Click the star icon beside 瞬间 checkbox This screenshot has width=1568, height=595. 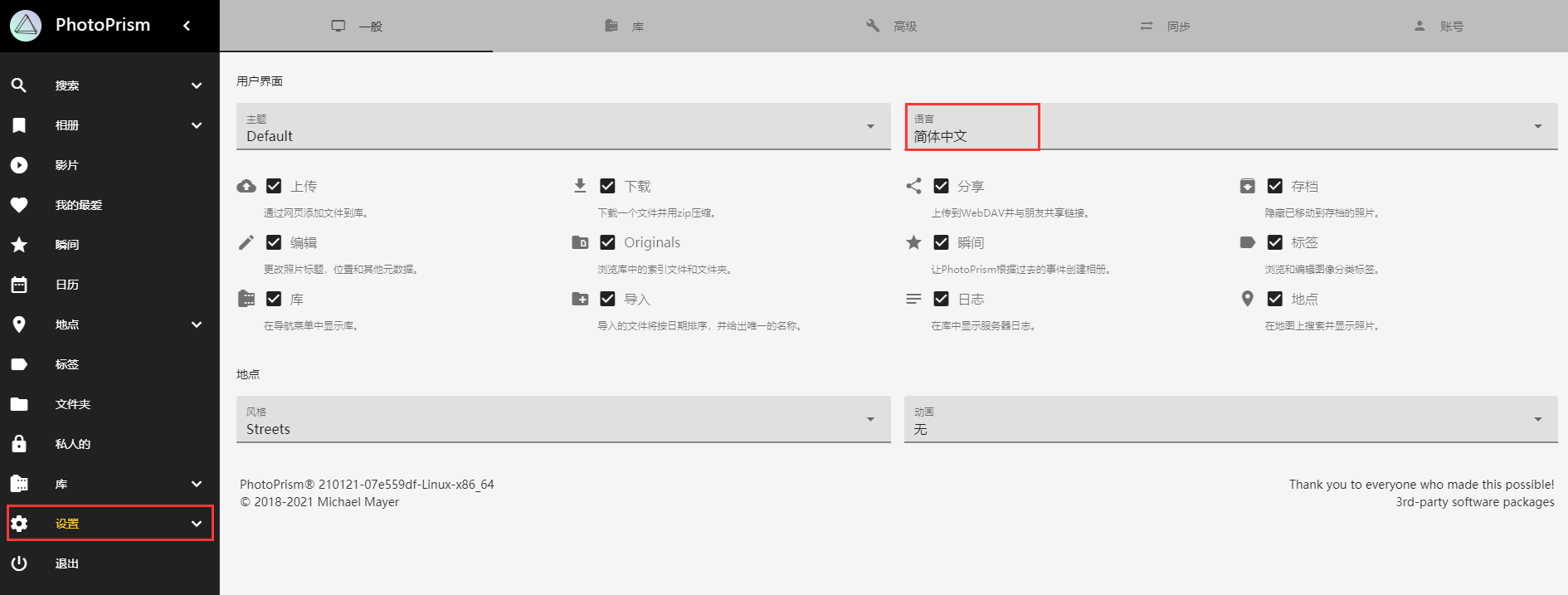click(x=913, y=242)
